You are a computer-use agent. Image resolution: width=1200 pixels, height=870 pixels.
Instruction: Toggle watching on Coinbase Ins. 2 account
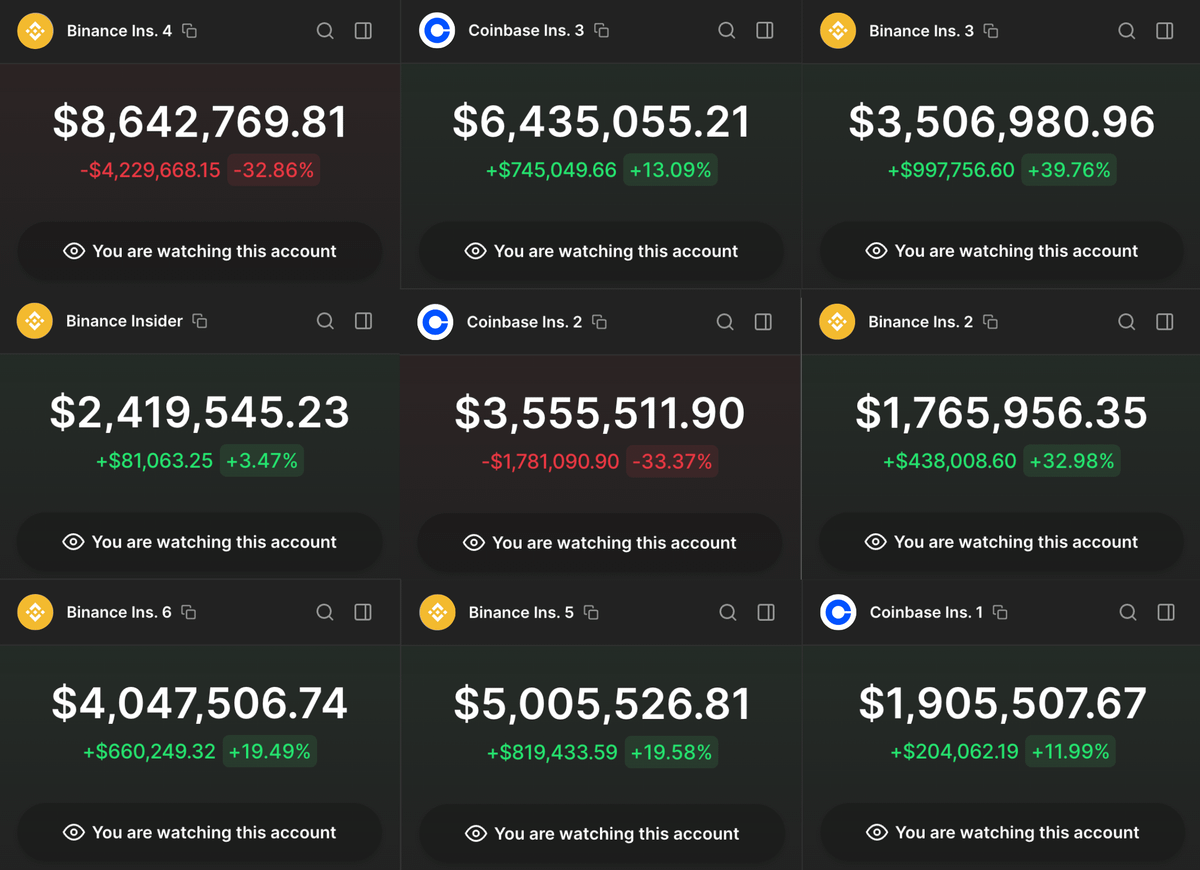coord(600,543)
